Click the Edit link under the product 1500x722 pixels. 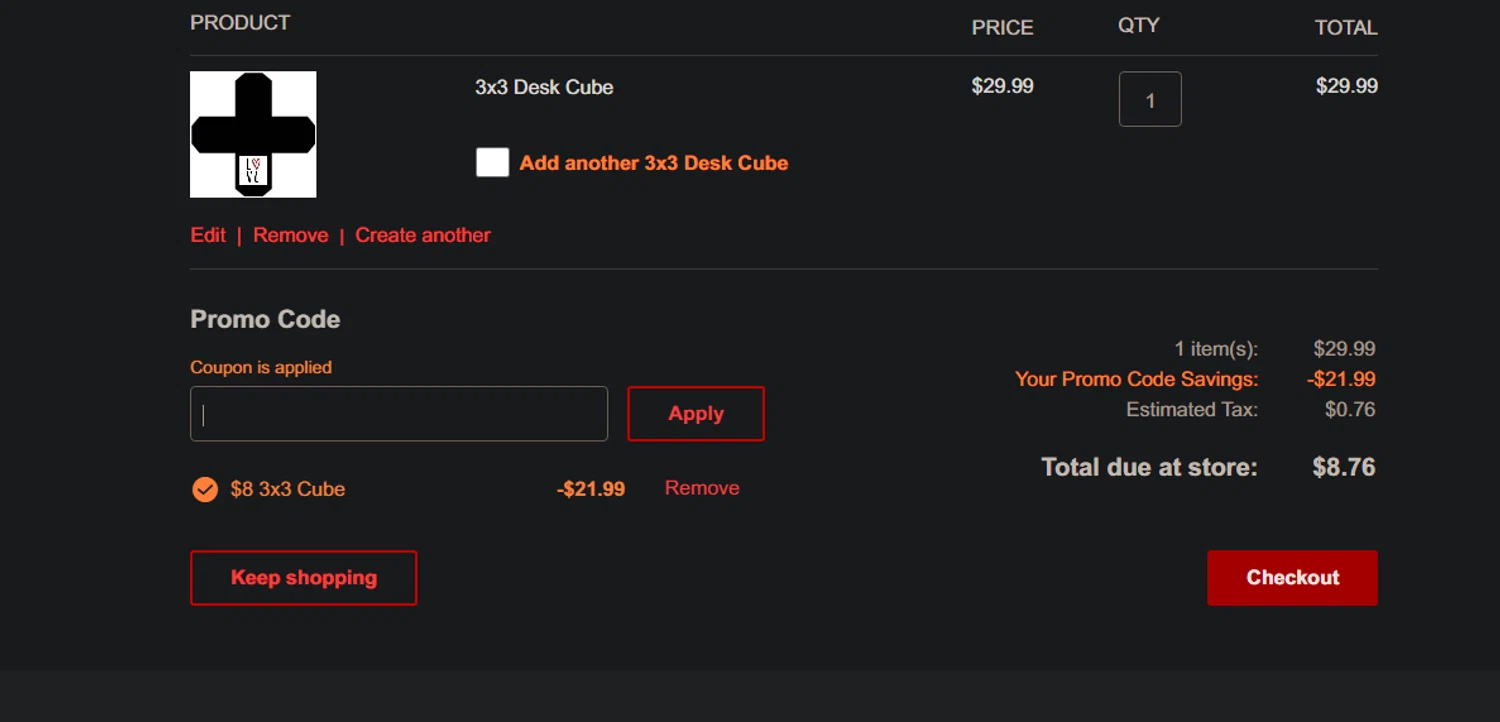[208, 235]
